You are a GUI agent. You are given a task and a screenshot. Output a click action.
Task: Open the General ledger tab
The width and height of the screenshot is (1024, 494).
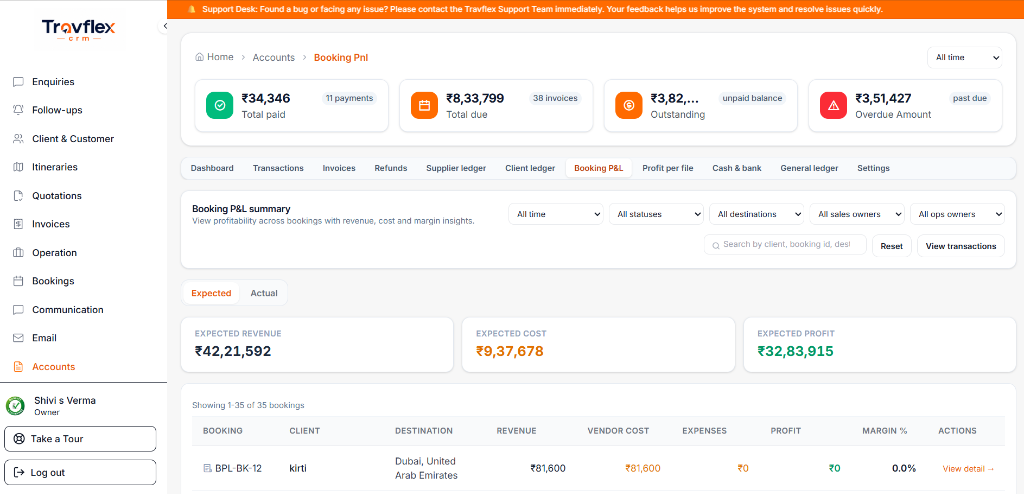pos(809,168)
